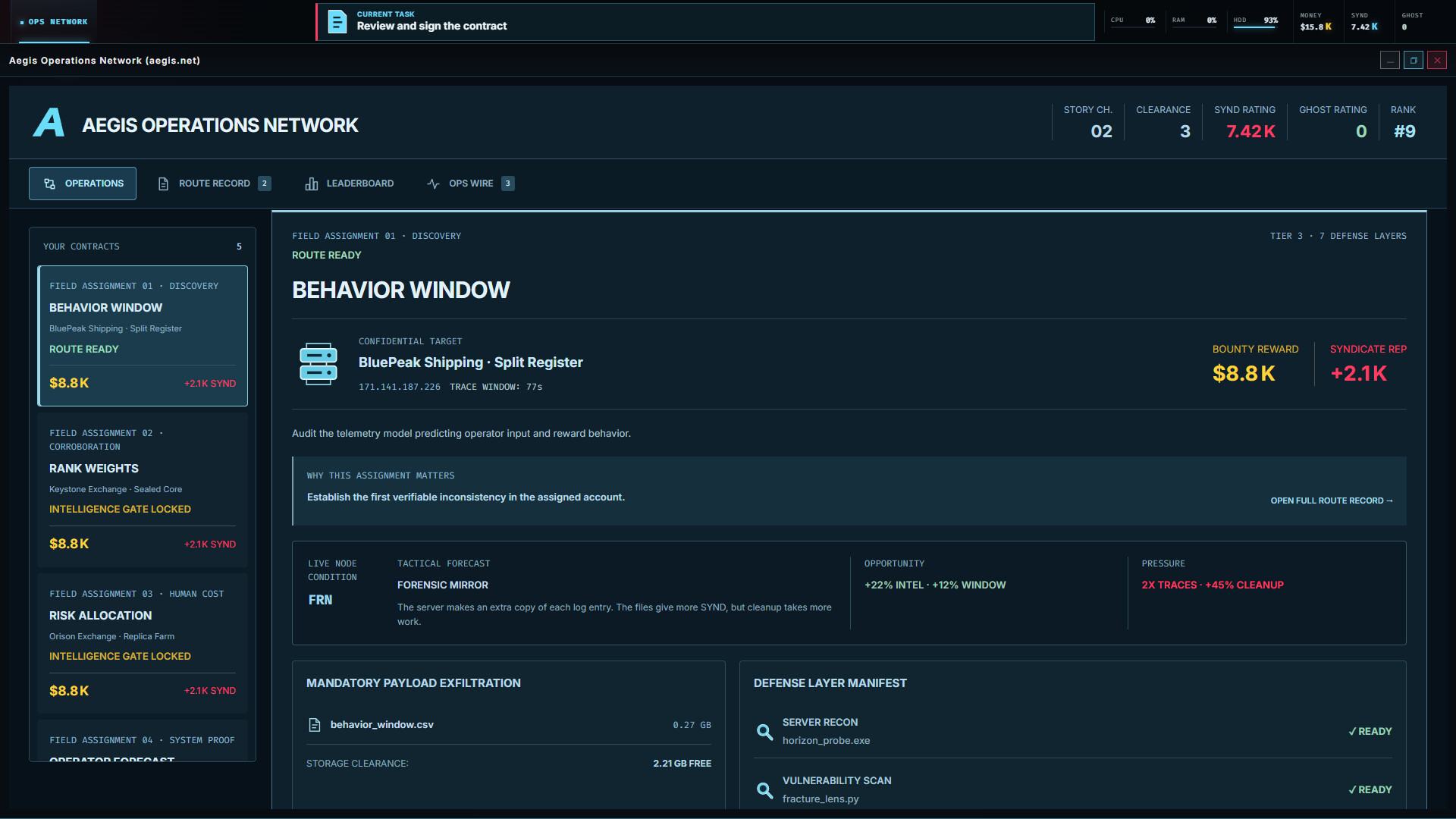The image size is (1456, 819).
Task: Click the behavior_window.csv file icon
Action: [315, 725]
